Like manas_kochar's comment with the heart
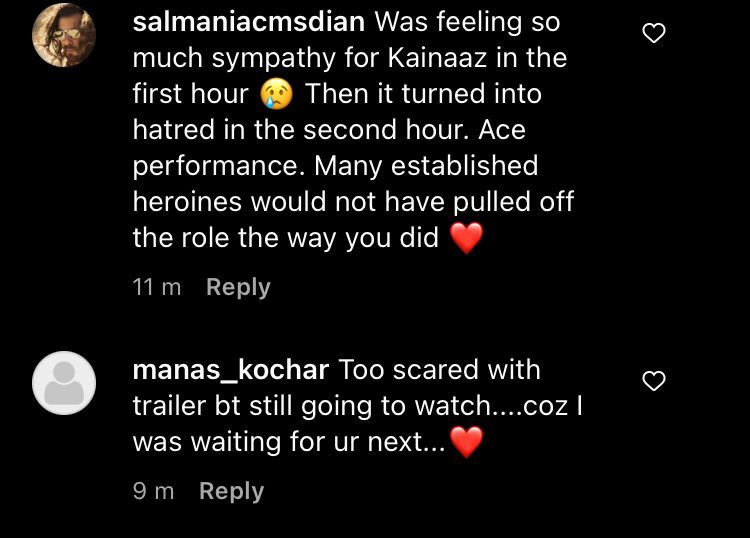Screen dimensions: 750x538 [x=653, y=381]
